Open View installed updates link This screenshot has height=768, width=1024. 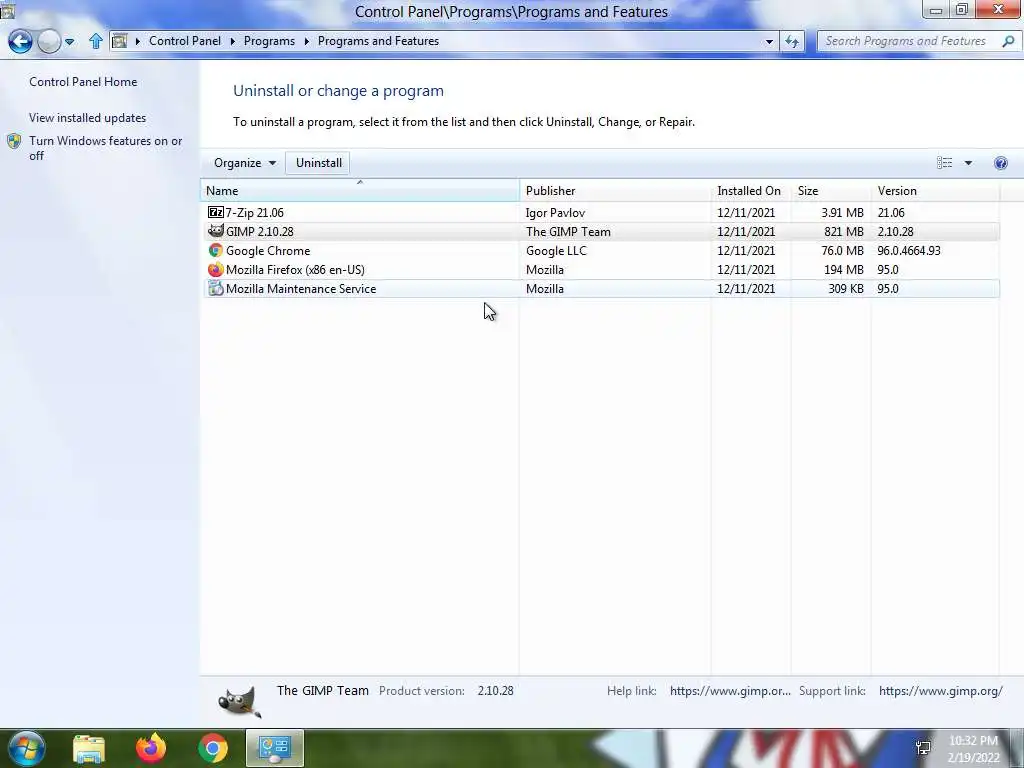pyautogui.click(x=88, y=118)
